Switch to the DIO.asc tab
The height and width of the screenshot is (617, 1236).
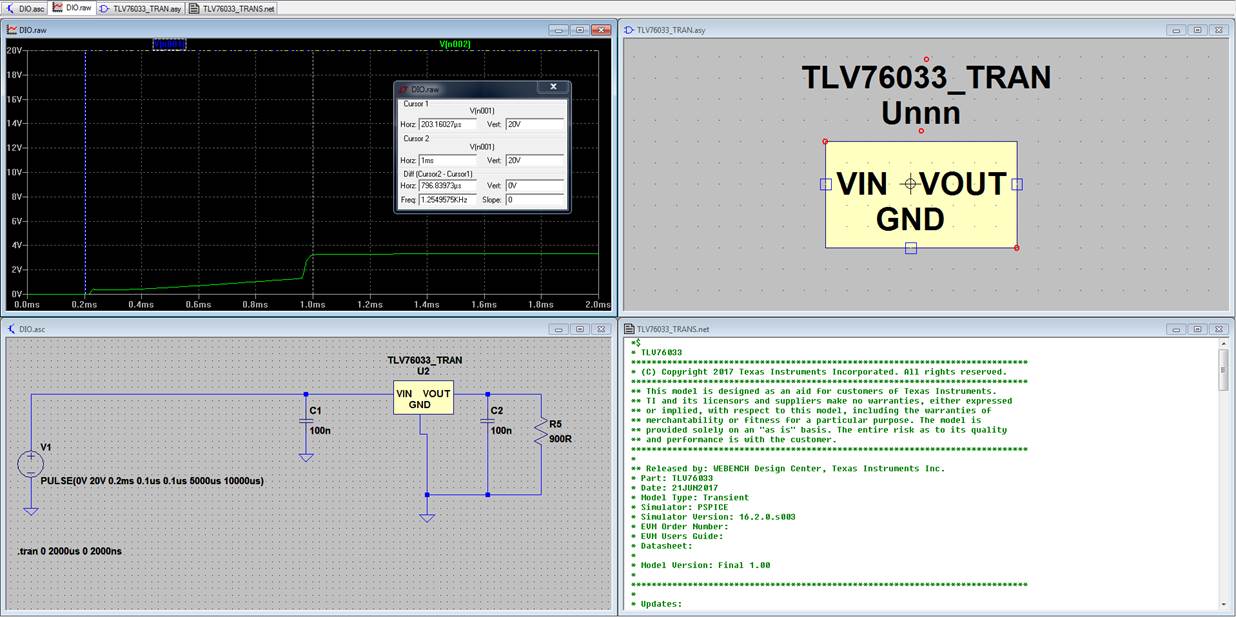click(x=25, y=7)
